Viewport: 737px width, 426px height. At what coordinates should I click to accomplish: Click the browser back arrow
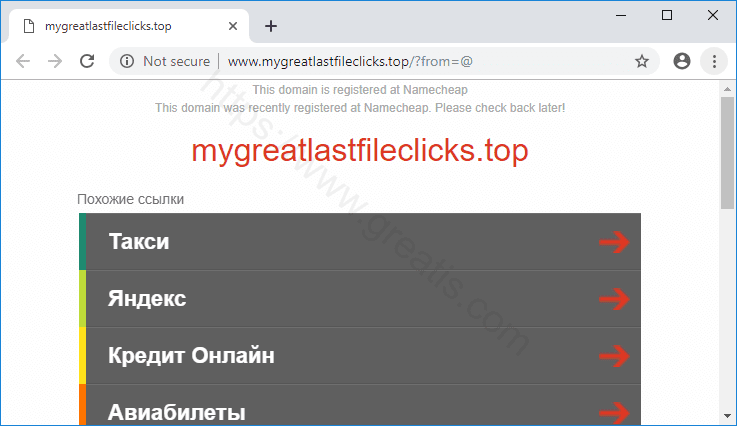click(x=23, y=61)
